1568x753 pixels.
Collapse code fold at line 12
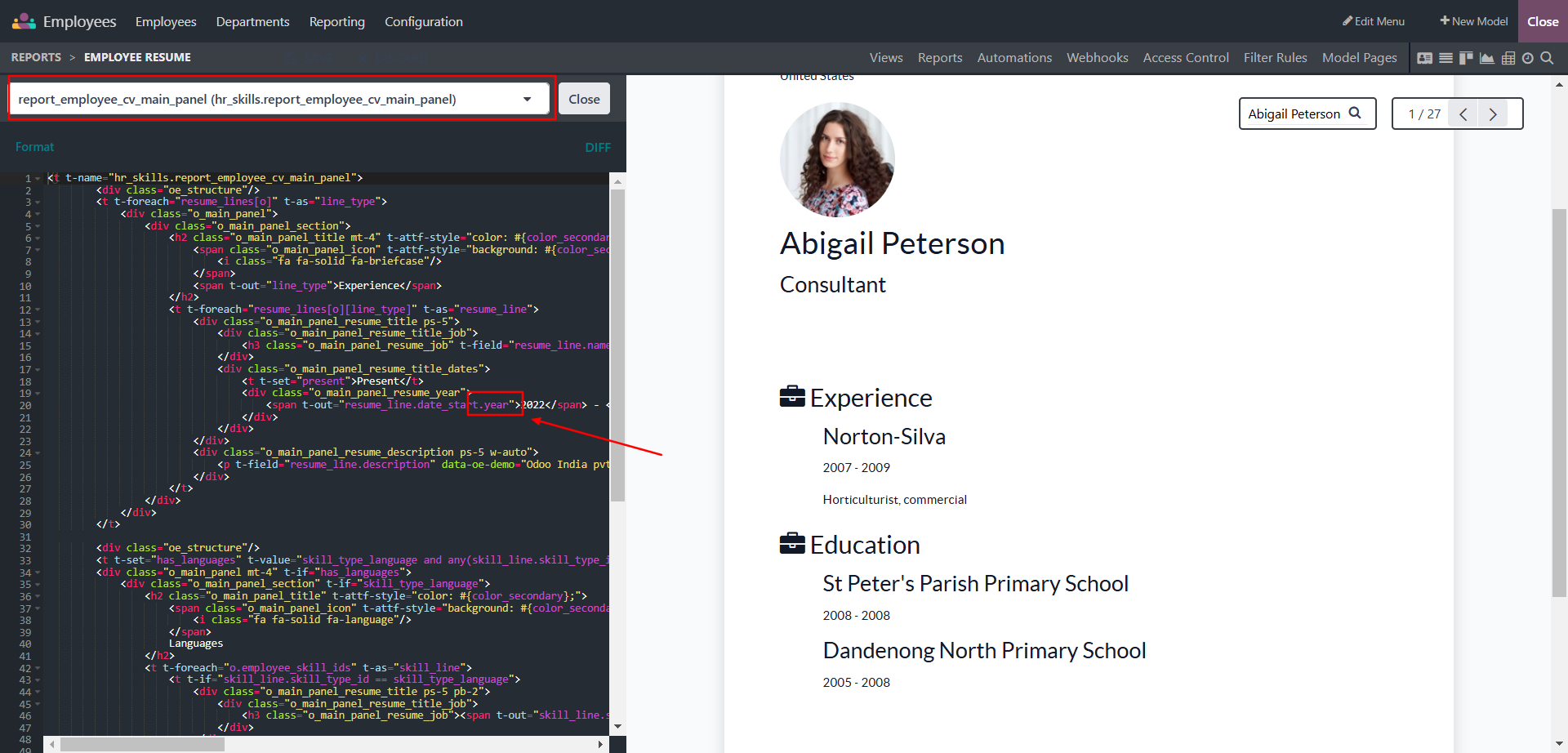tap(38, 310)
